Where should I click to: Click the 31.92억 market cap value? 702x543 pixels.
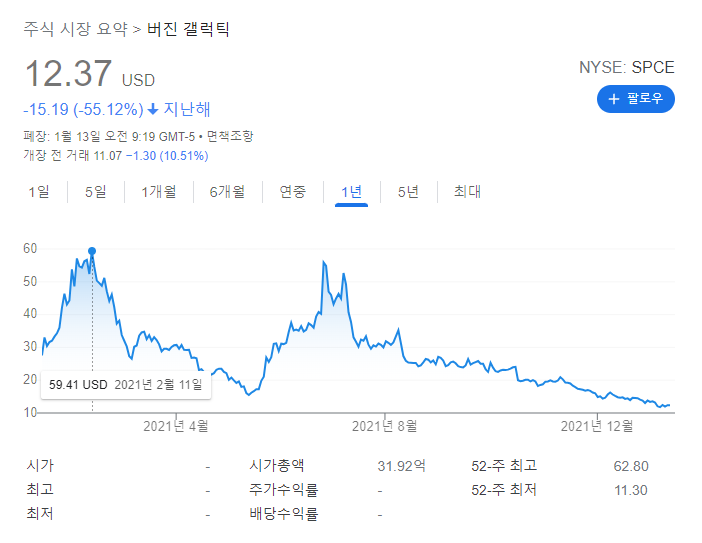click(401, 466)
